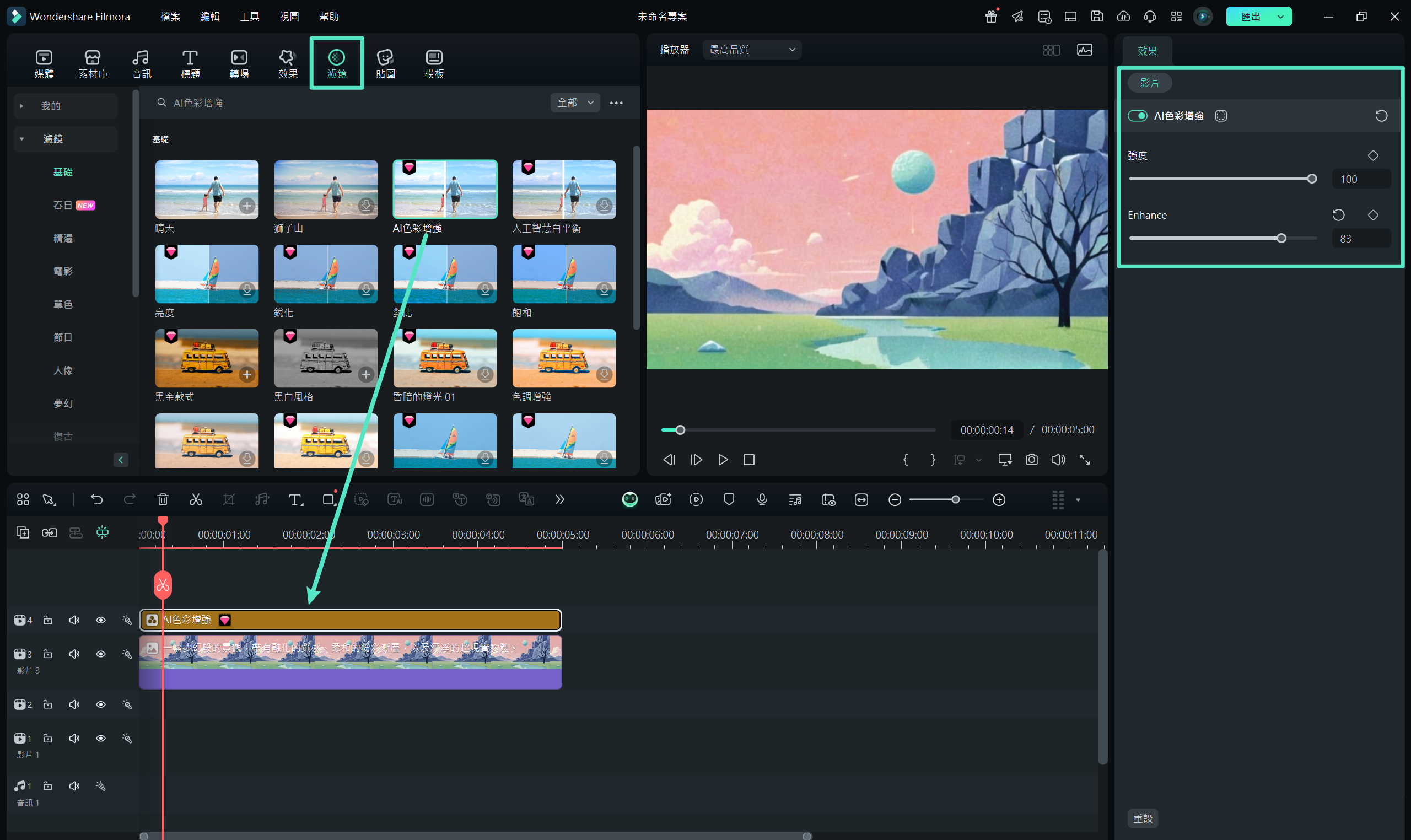Image resolution: width=1411 pixels, height=840 pixels.
Task: Open the 全部 filter dropdown
Action: [x=575, y=103]
